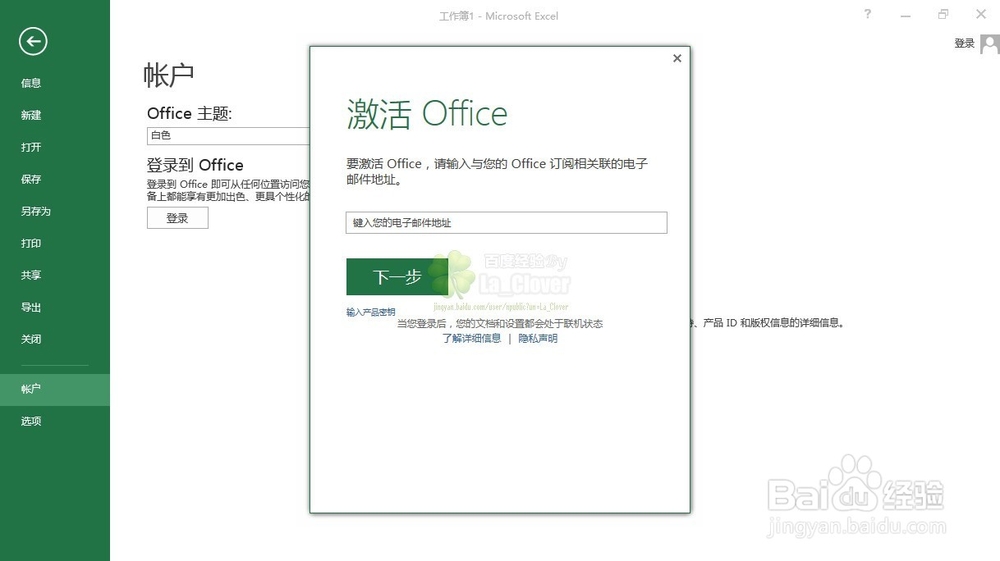This screenshot has height=561, width=1000.
Task: Choose 打开 from the green sidebar
Action: pyautogui.click(x=31, y=147)
